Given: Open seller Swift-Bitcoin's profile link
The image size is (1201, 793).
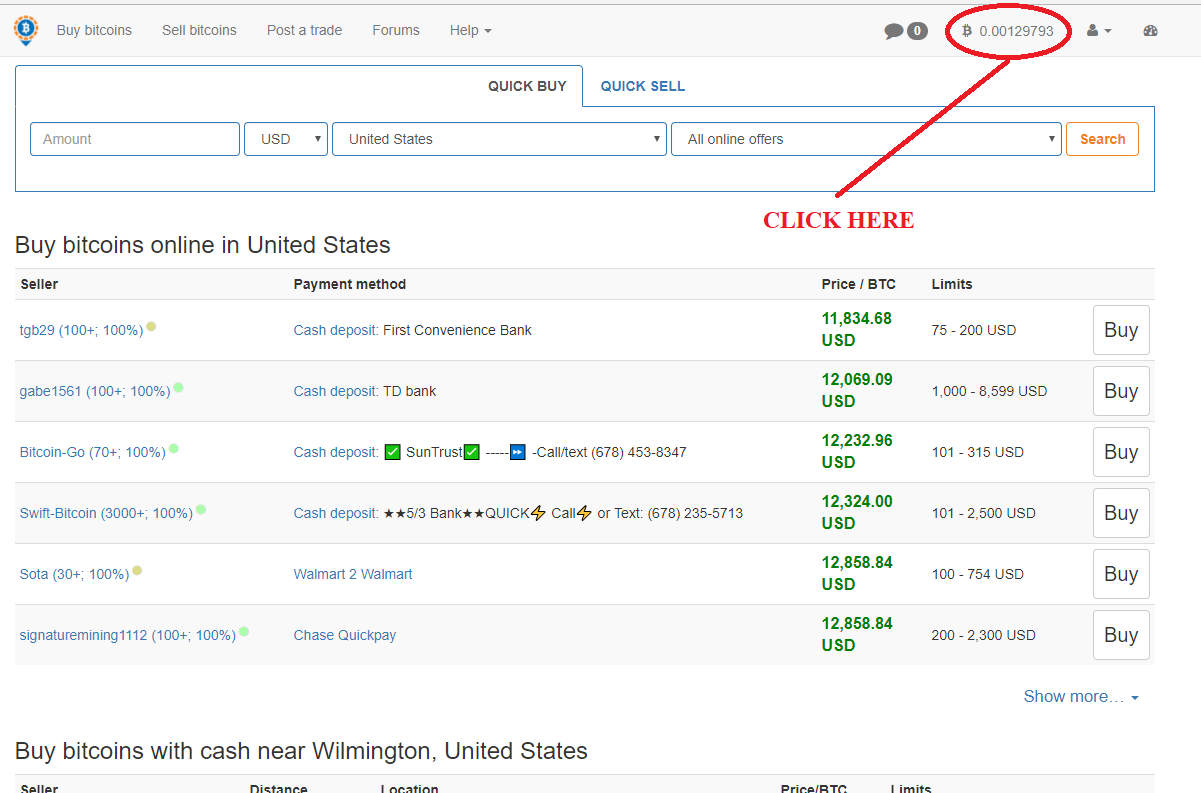Looking at the screenshot, I should [106, 513].
